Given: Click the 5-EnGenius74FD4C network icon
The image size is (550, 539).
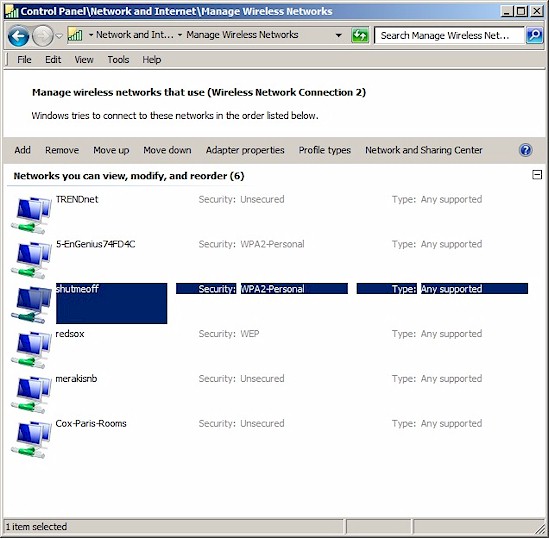Looking at the screenshot, I should tap(31, 260).
